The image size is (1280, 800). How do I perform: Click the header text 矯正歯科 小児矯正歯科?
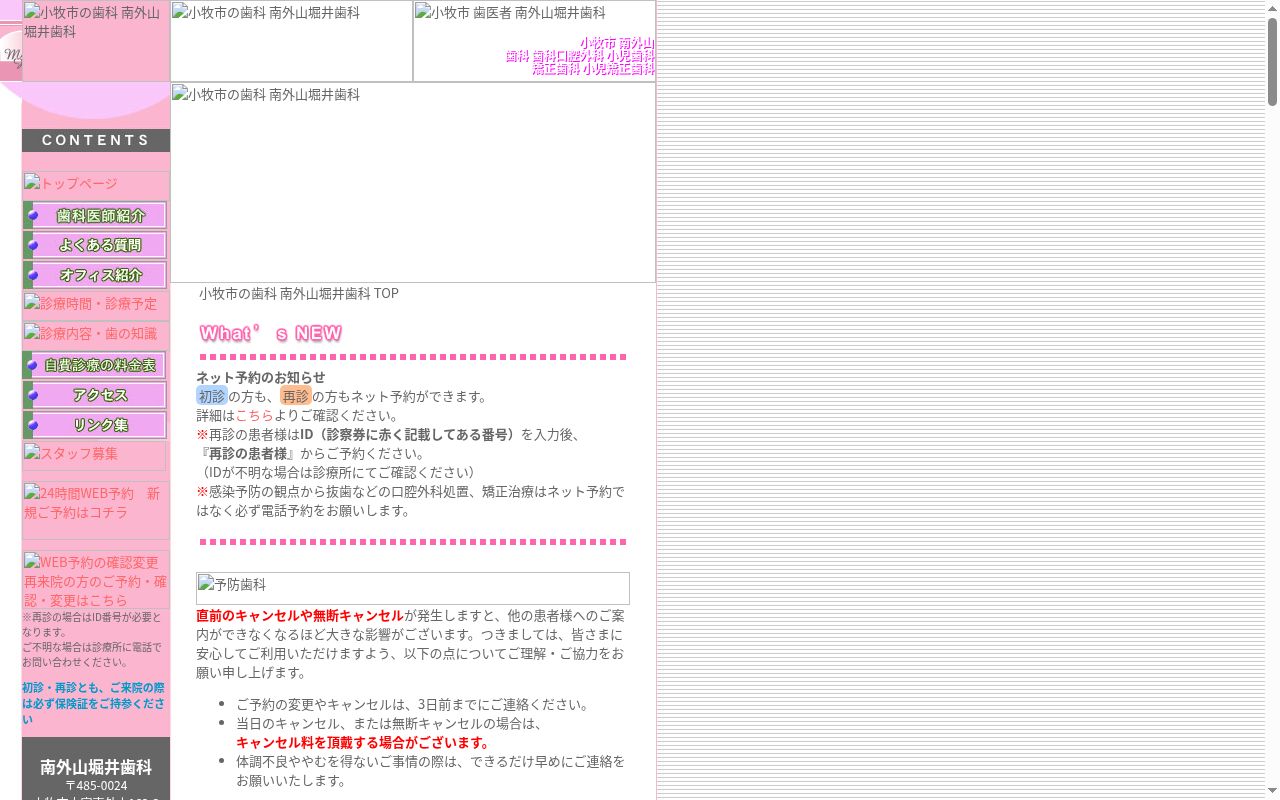(593, 69)
